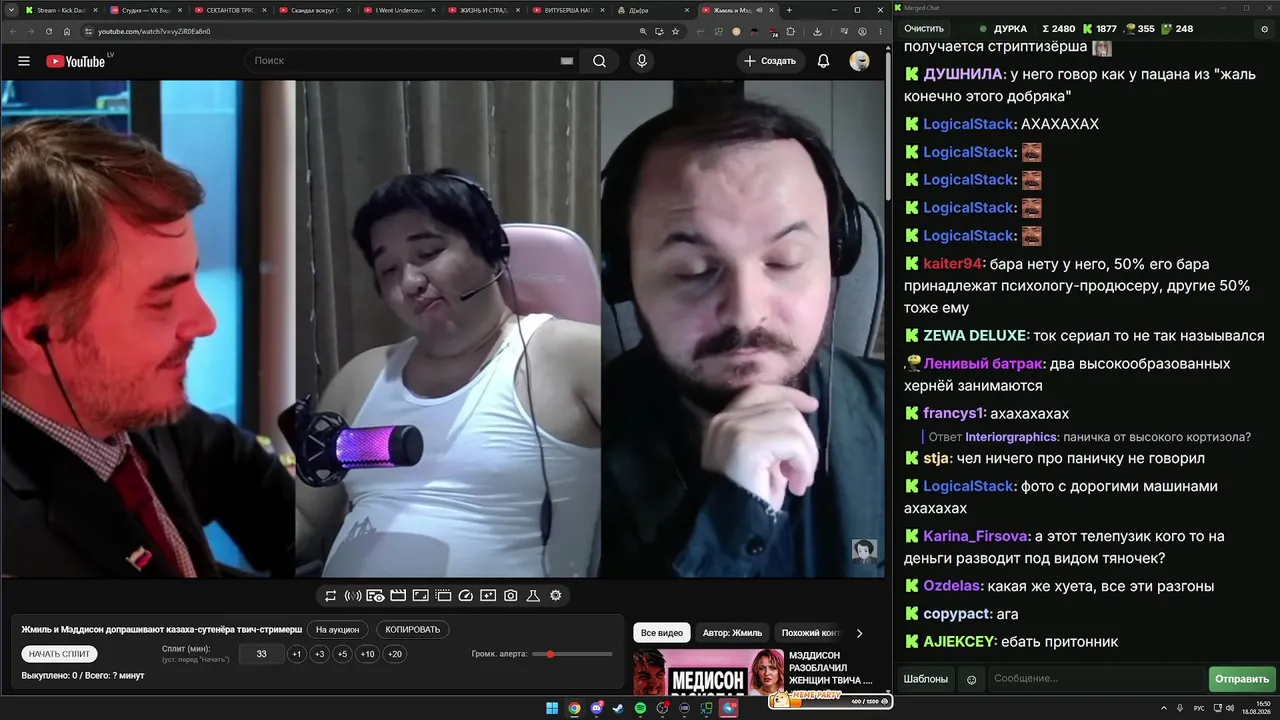Click the split minutes field showing 33
Image resolution: width=1280 pixels, height=720 pixels.
click(262, 654)
